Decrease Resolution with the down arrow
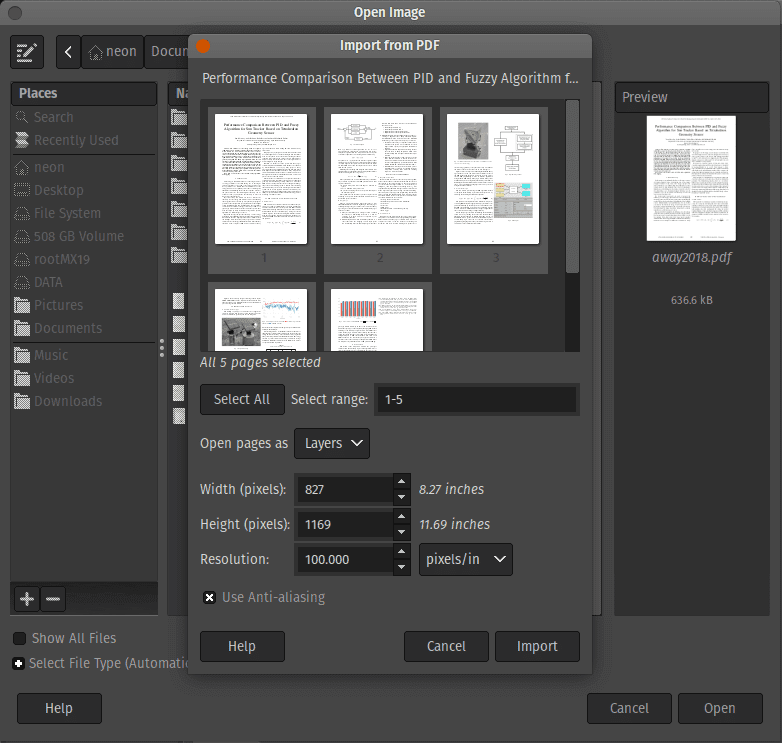This screenshot has height=743, width=782. (401, 567)
